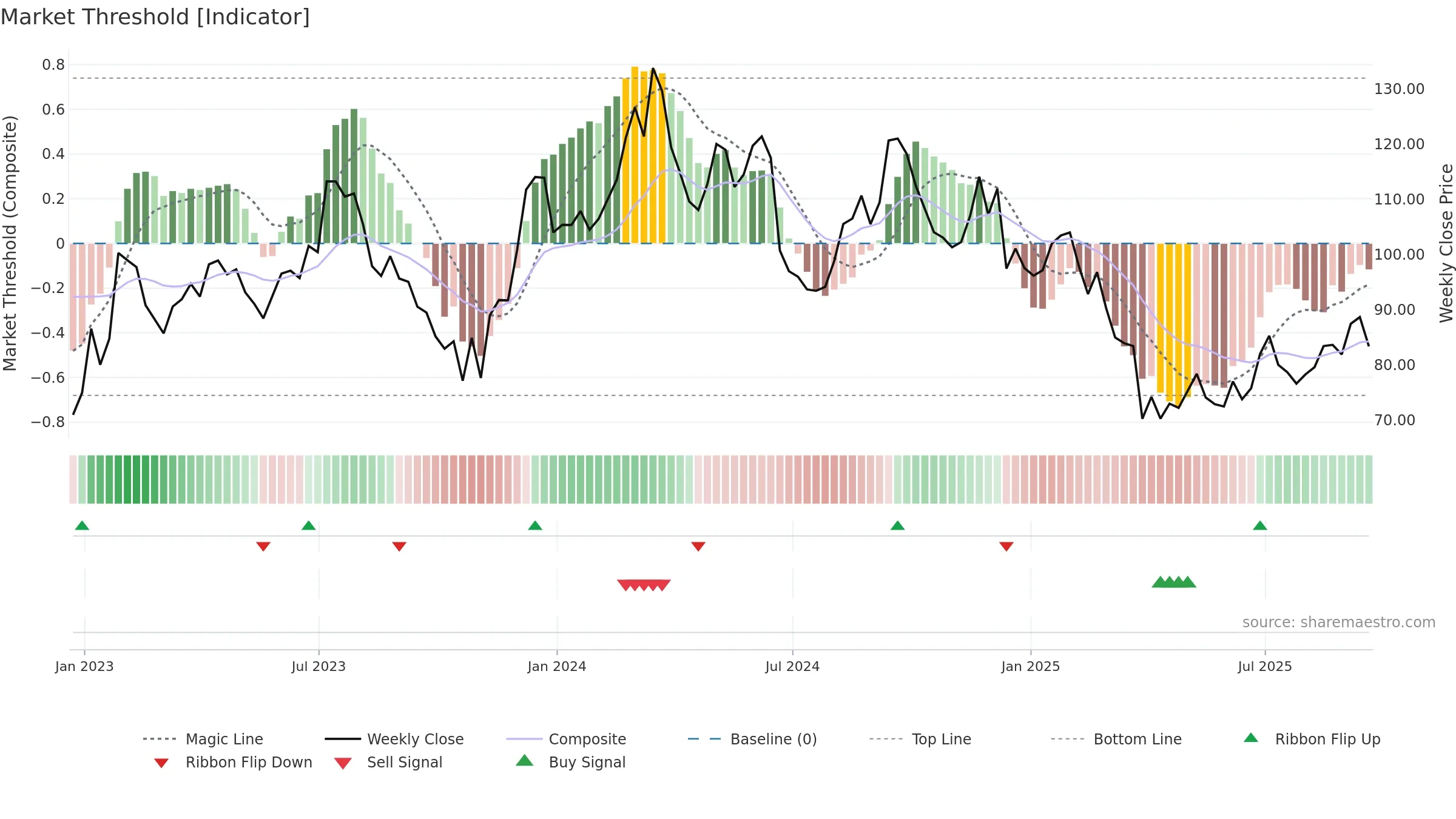Click the 100.00 right axis price label
1456x819 pixels.
pyautogui.click(x=1399, y=255)
